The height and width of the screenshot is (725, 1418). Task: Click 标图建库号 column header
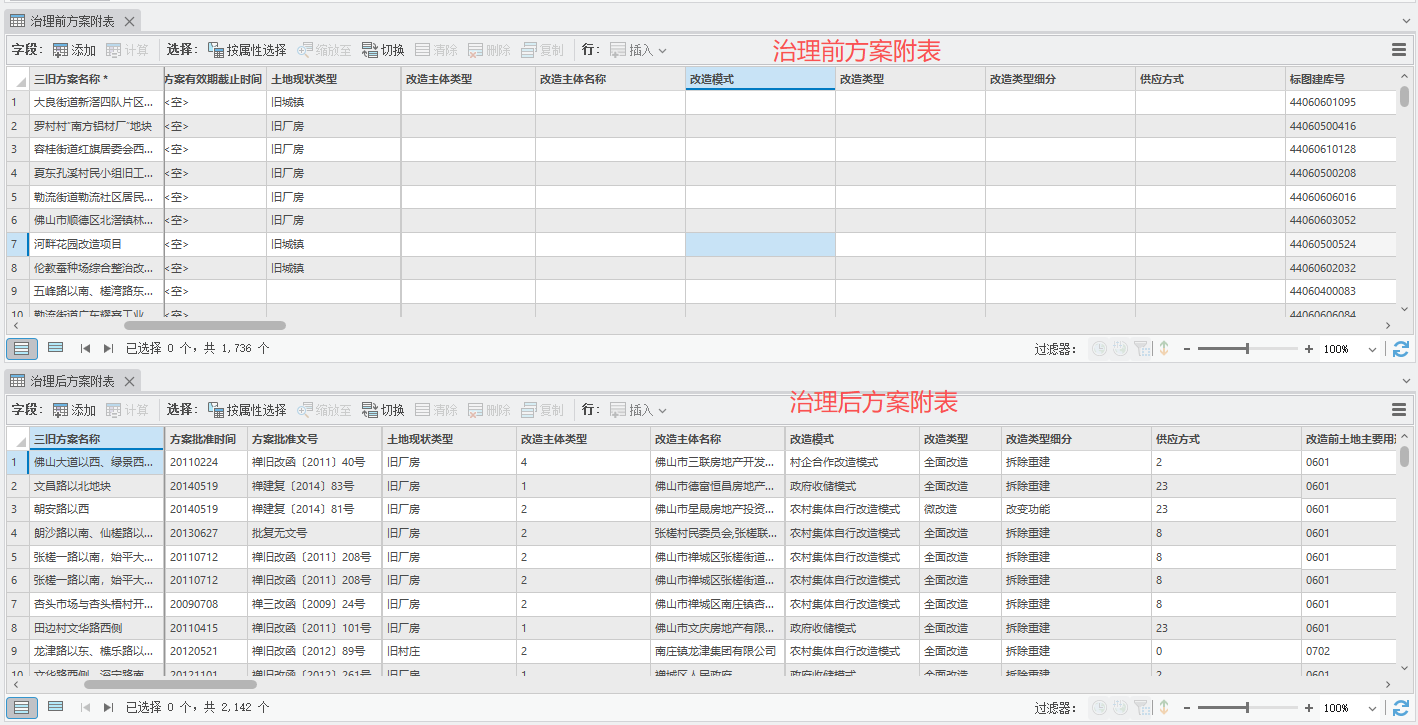[x=1341, y=79]
